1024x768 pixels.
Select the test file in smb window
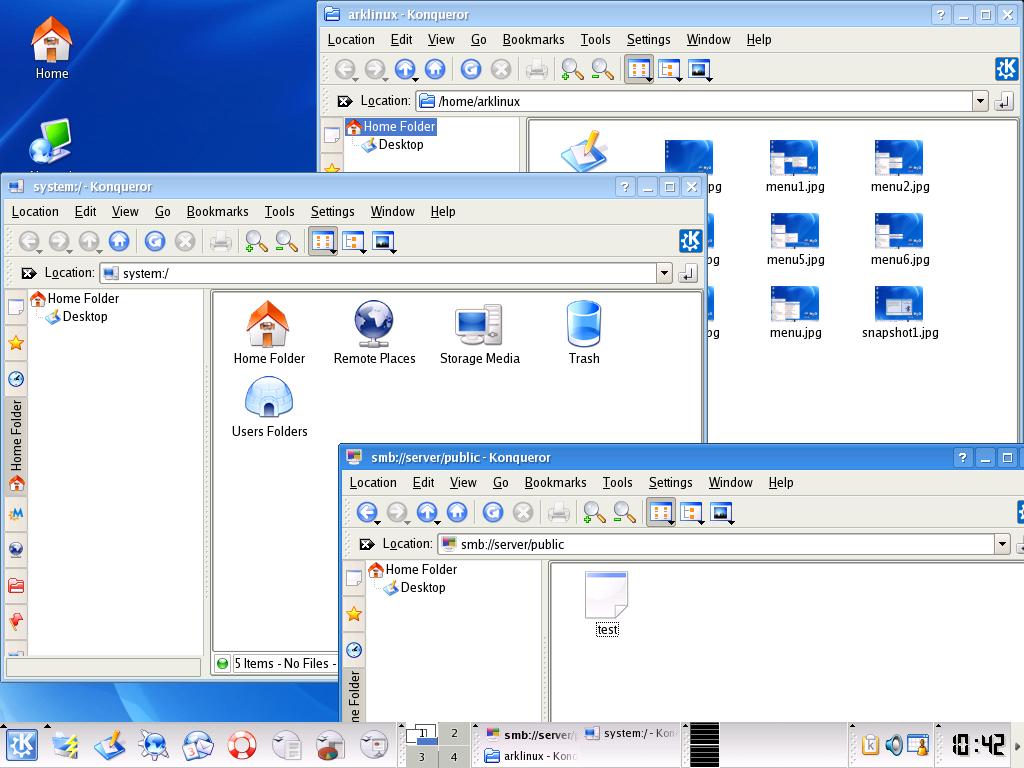pyautogui.click(x=607, y=603)
